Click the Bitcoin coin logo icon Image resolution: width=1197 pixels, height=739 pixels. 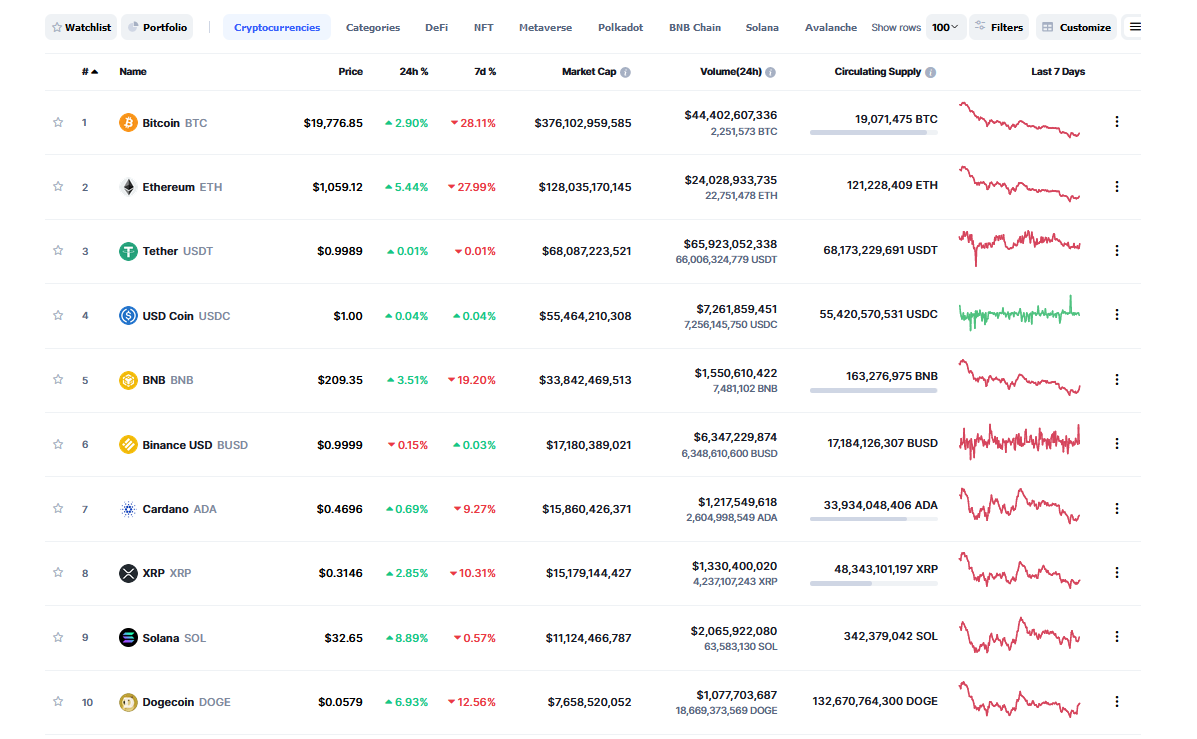pyautogui.click(x=128, y=123)
